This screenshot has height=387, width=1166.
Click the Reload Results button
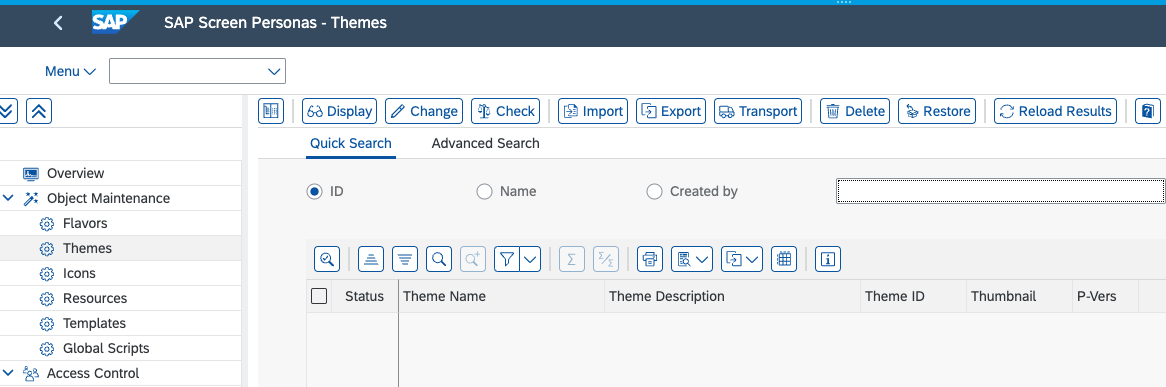click(1055, 111)
